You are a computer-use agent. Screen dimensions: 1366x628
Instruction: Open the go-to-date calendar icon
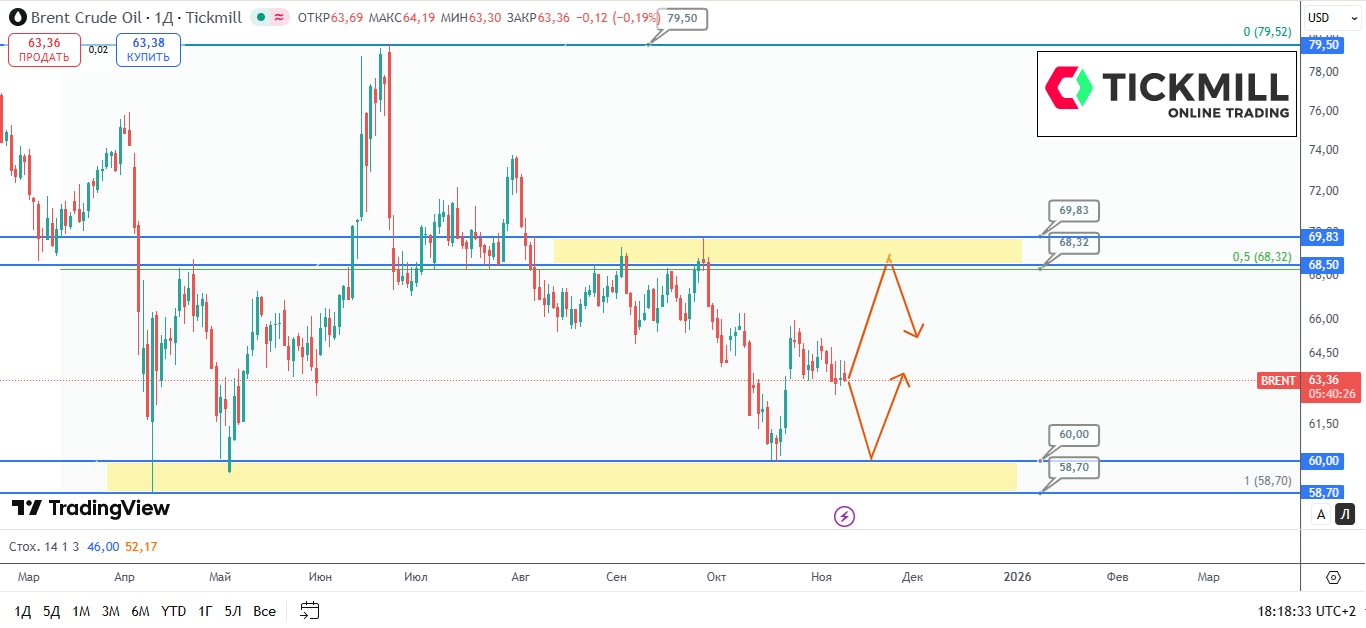coord(309,610)
